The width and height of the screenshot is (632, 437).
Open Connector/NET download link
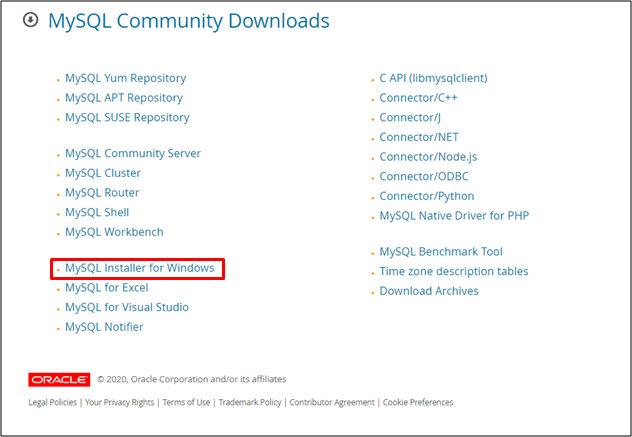coord(419,137)
